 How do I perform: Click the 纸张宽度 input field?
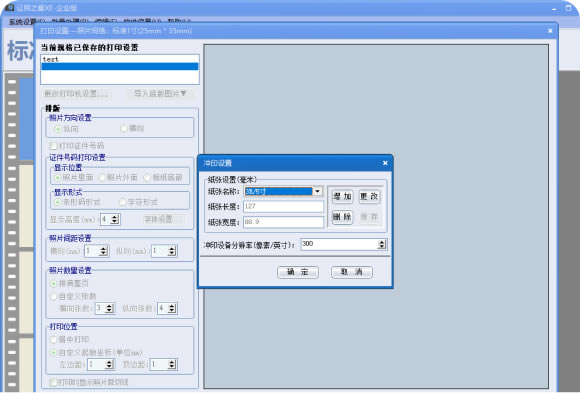tap(283, 222)
